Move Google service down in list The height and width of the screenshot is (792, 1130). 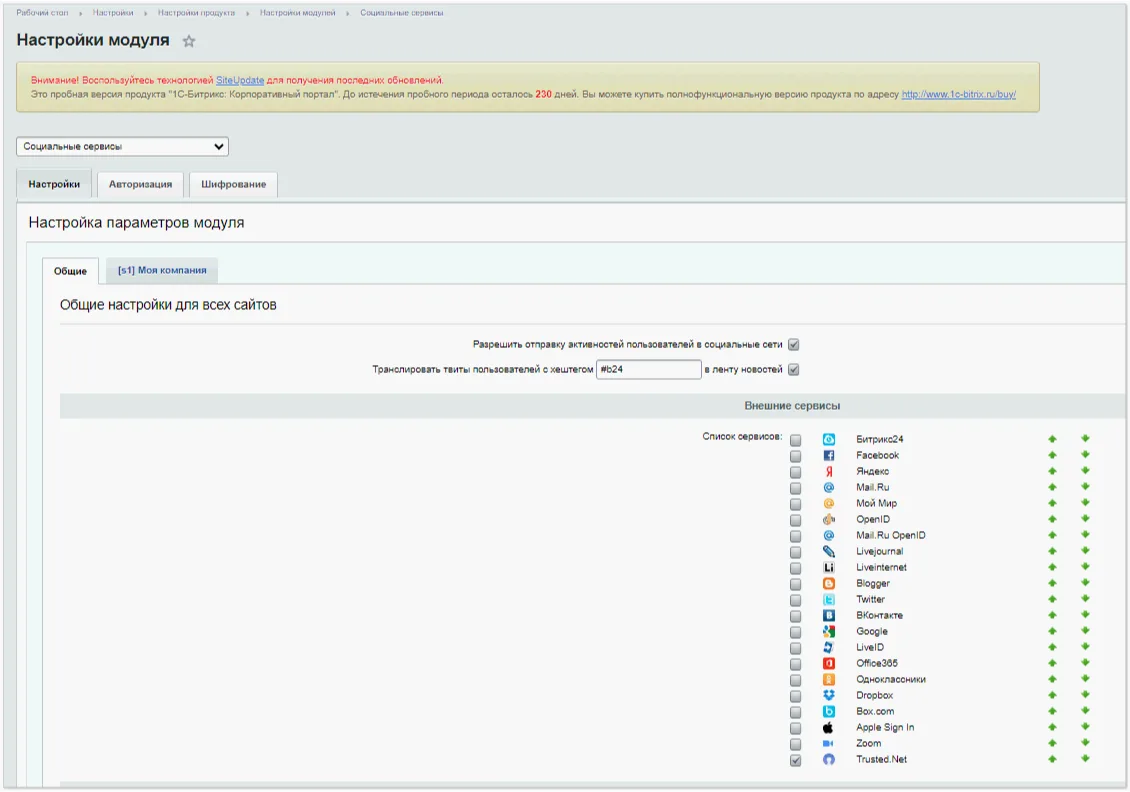[x=1085, y=631]
